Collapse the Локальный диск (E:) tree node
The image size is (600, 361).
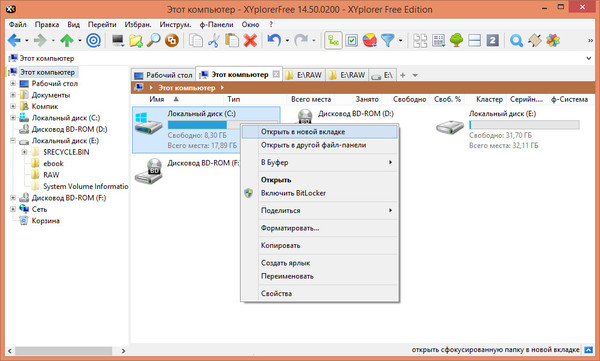(13, 141)
